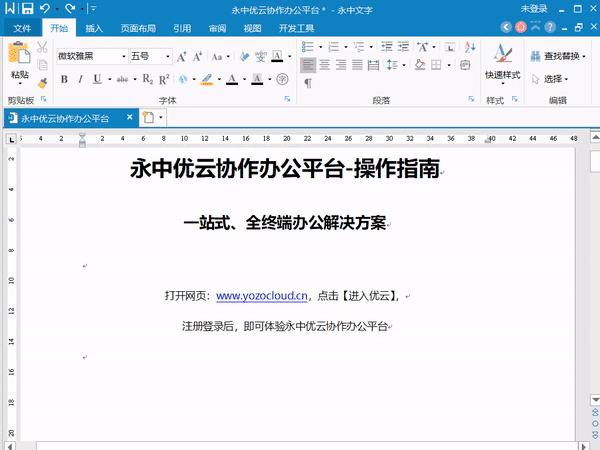Click the Distributed alignment icon
Screen dimensions: 600x450
(373, 65)
